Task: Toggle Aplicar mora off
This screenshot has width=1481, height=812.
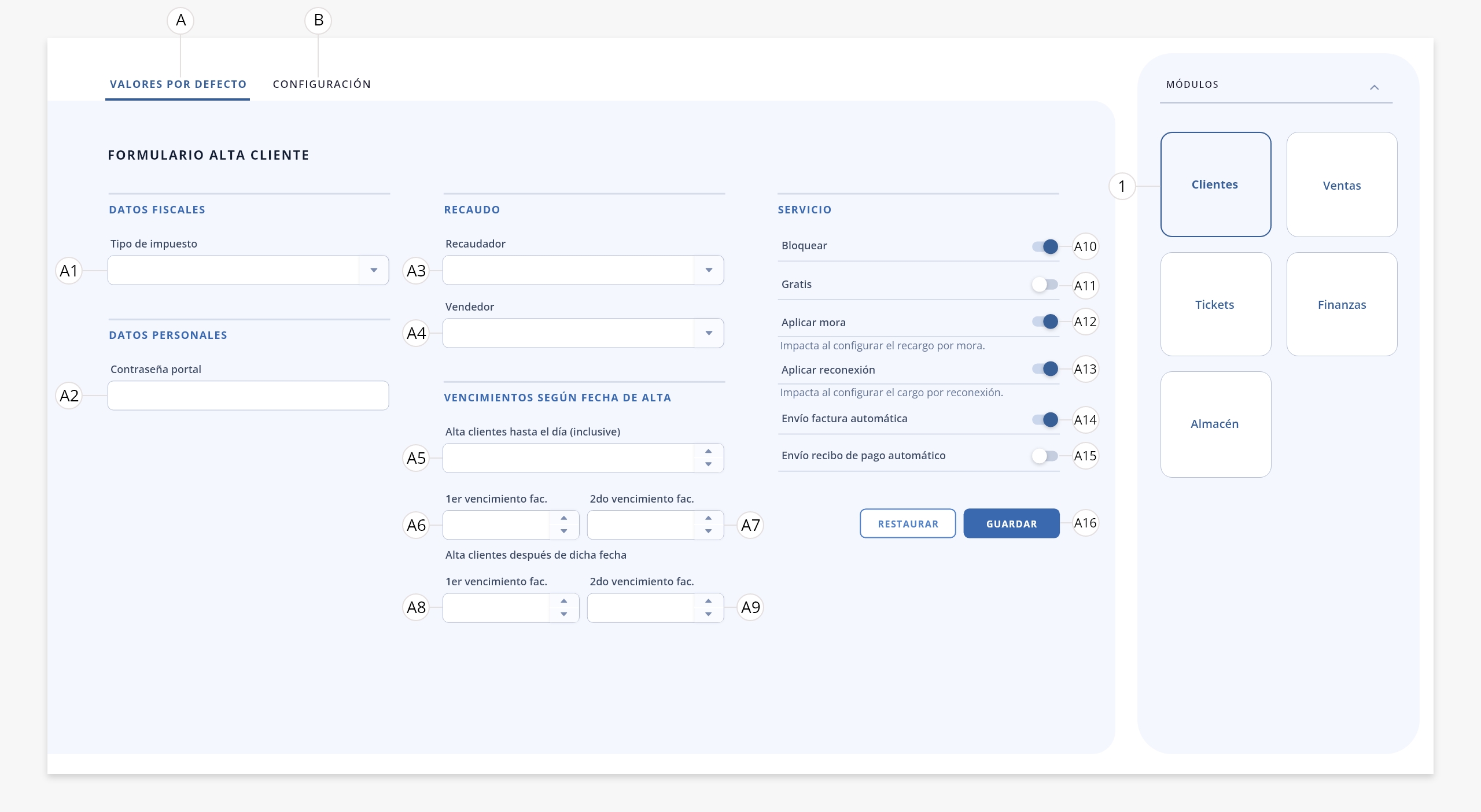Action: point(1045,322)
